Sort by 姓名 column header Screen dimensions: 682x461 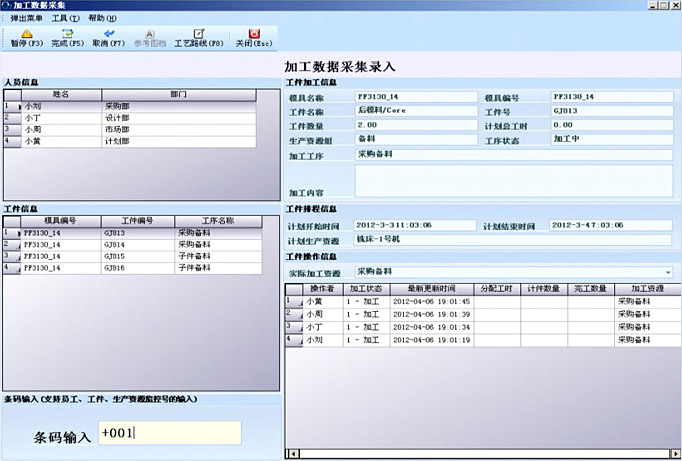point(60,94)
